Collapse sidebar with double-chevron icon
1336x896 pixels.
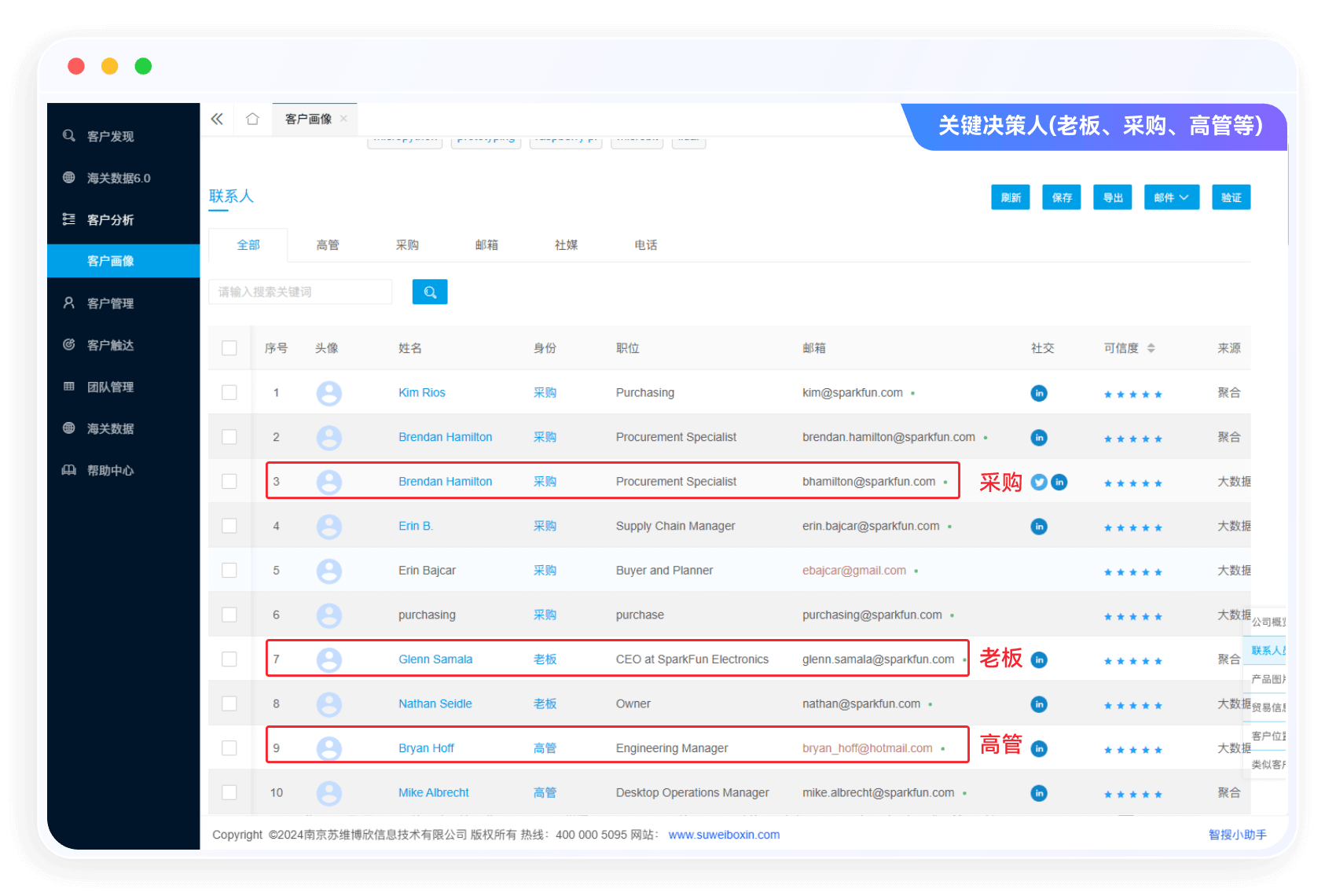click(217, 119)
